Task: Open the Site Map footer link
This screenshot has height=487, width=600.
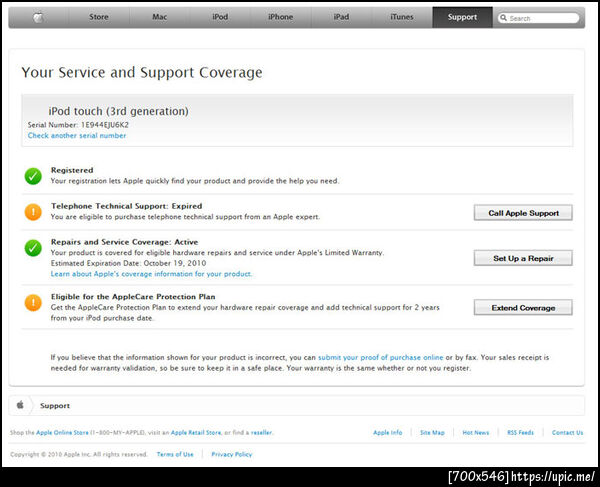Action: click(x=432, y=433)
